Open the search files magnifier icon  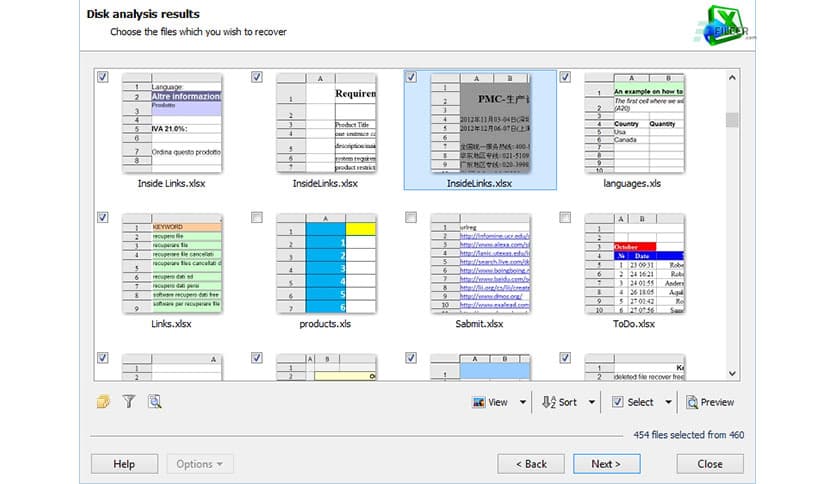(x=155, y=401)
